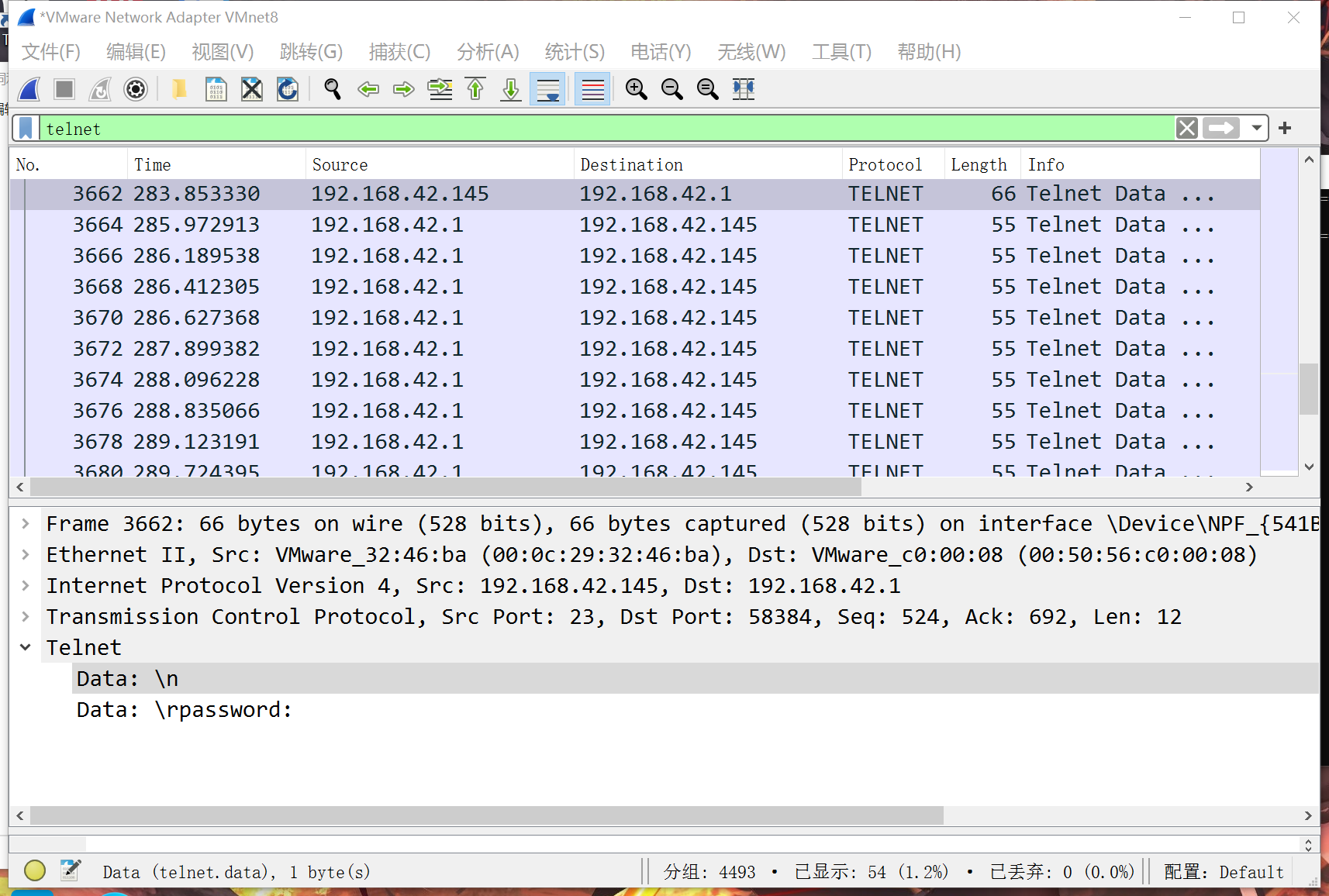Sort by Length column header

(x=982, y=164)
